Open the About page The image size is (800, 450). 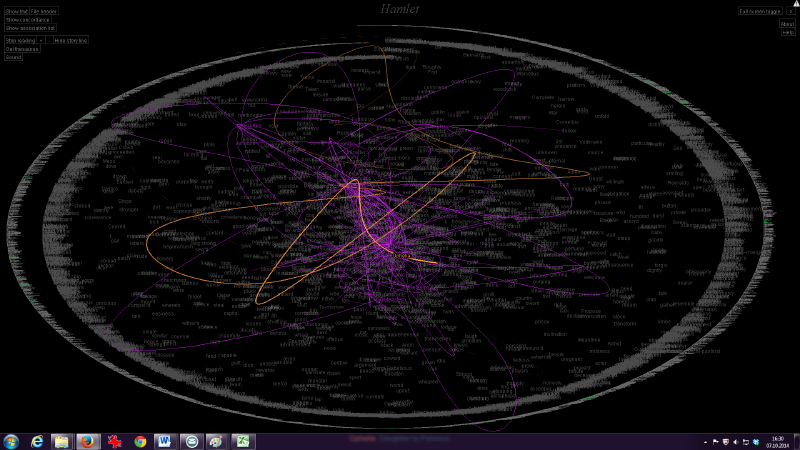coord(787,24)
